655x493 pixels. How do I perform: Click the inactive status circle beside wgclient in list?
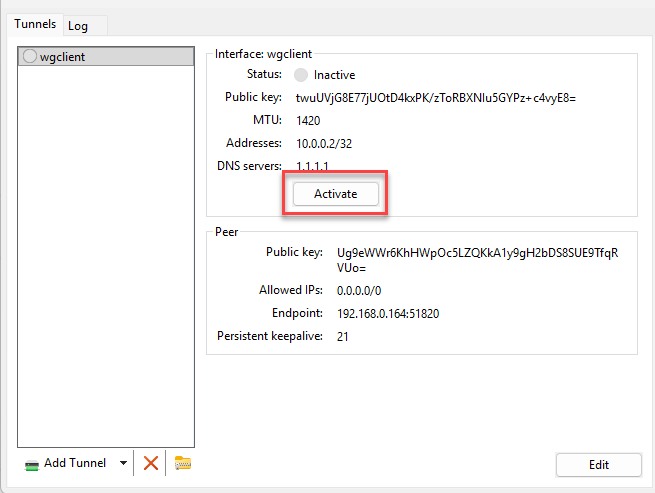tap(30, 57)
